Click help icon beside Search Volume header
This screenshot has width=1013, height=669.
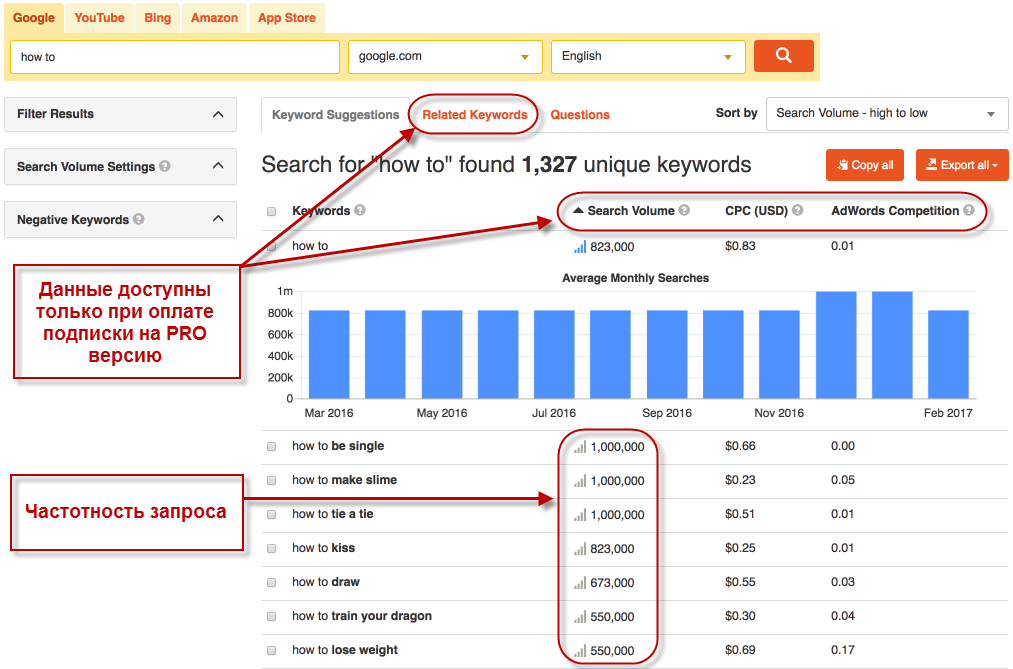point(684,210)
